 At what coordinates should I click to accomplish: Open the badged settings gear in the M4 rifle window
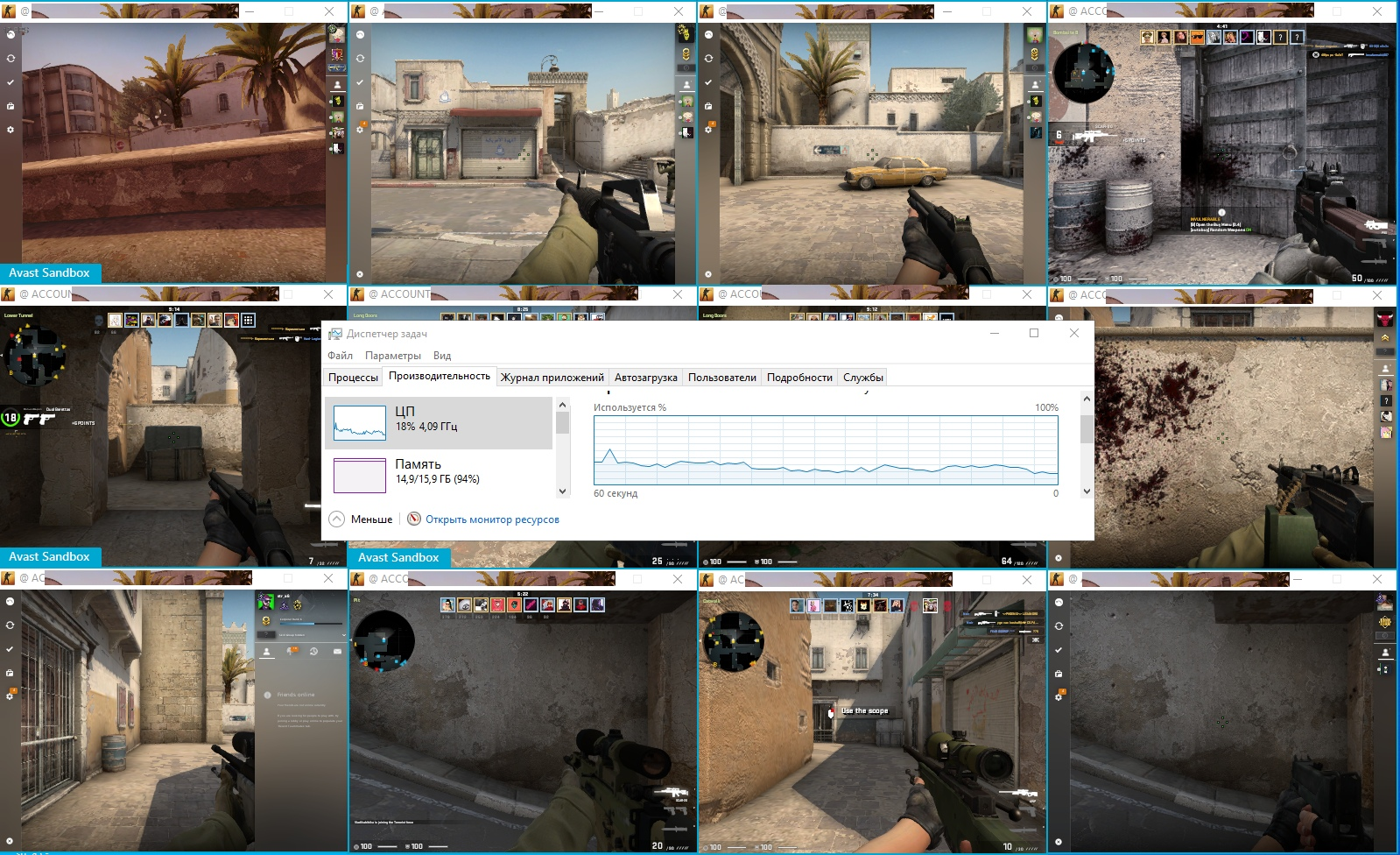click(361, 129)
